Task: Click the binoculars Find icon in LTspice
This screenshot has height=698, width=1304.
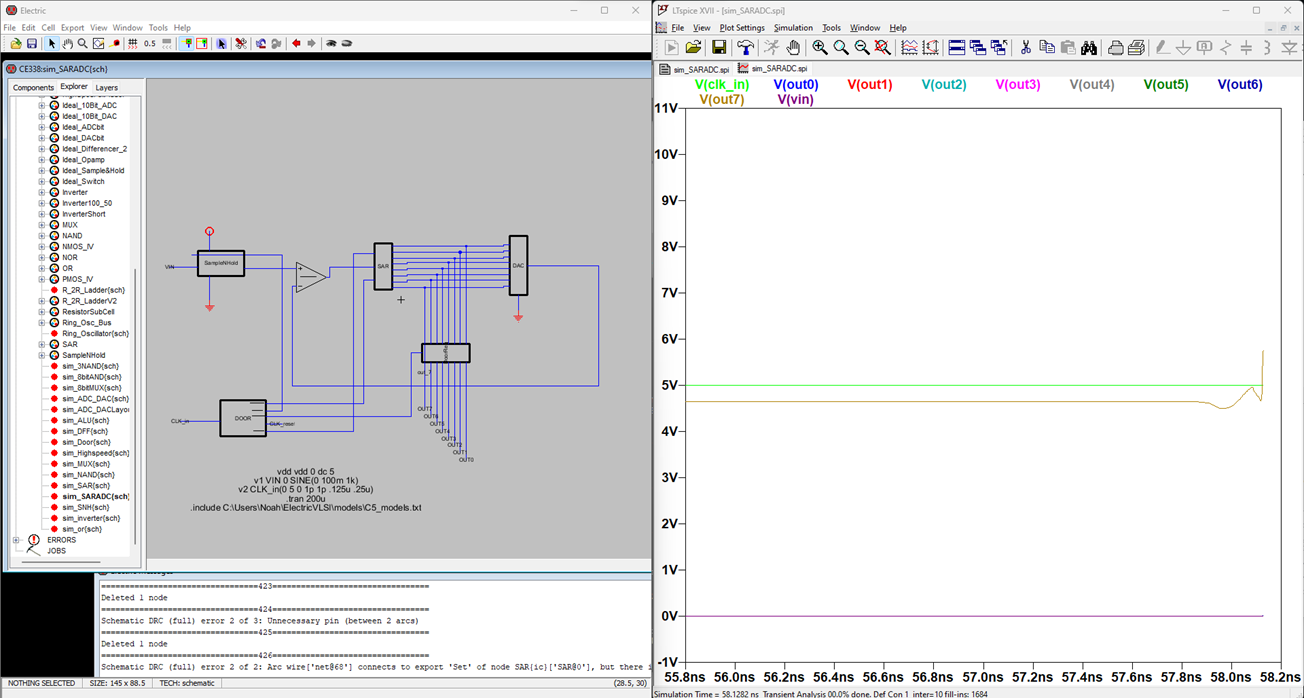Action: tap(1089, 47)
